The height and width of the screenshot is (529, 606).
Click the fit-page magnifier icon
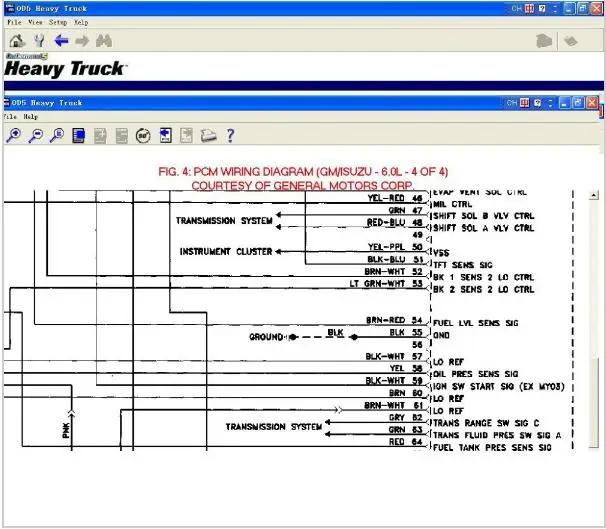click(57, 135)
